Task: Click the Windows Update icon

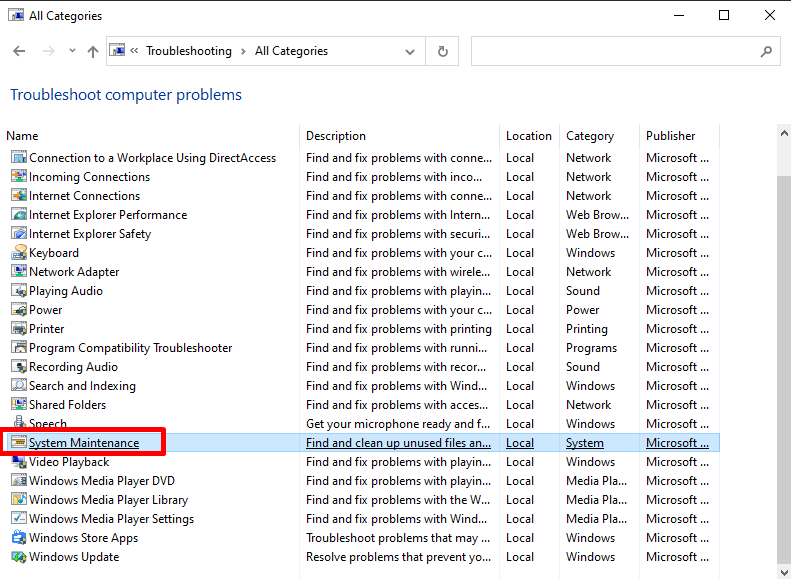Action: coord(19,557)
